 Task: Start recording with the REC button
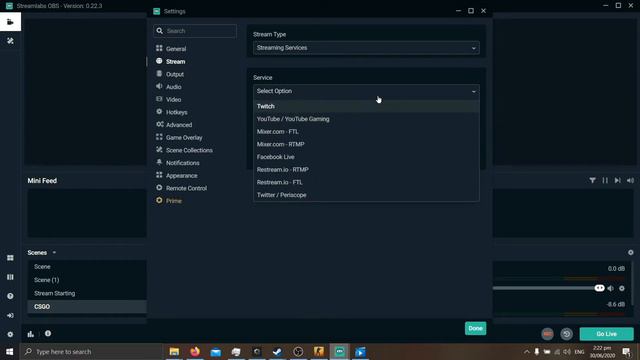(x=548, y=334)
